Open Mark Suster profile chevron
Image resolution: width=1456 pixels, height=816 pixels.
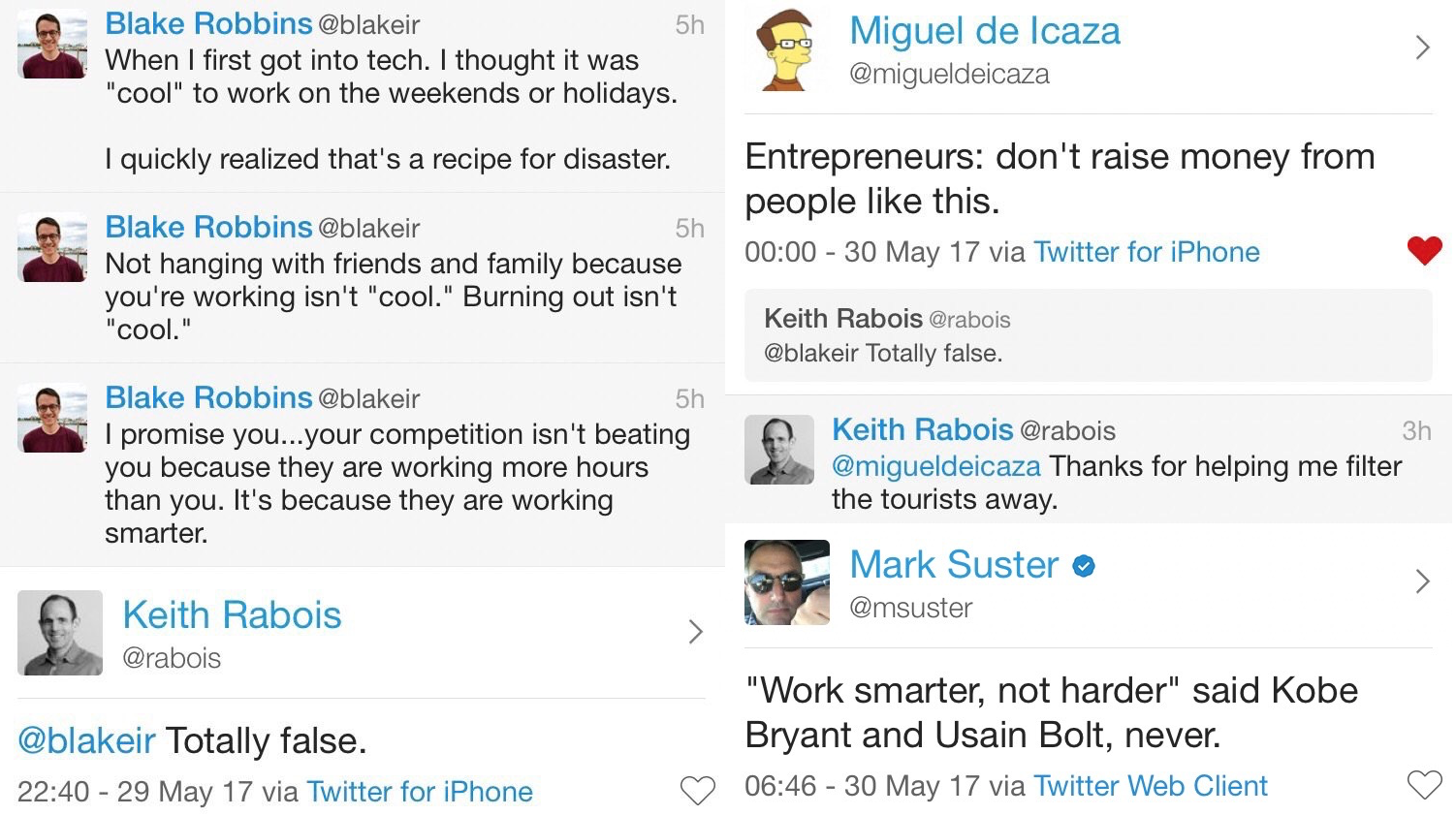point(1422,581)
